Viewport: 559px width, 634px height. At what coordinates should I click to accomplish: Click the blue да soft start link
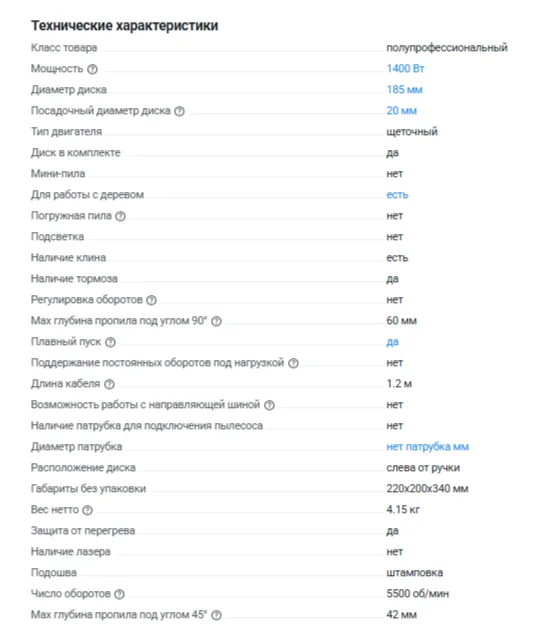392,342
